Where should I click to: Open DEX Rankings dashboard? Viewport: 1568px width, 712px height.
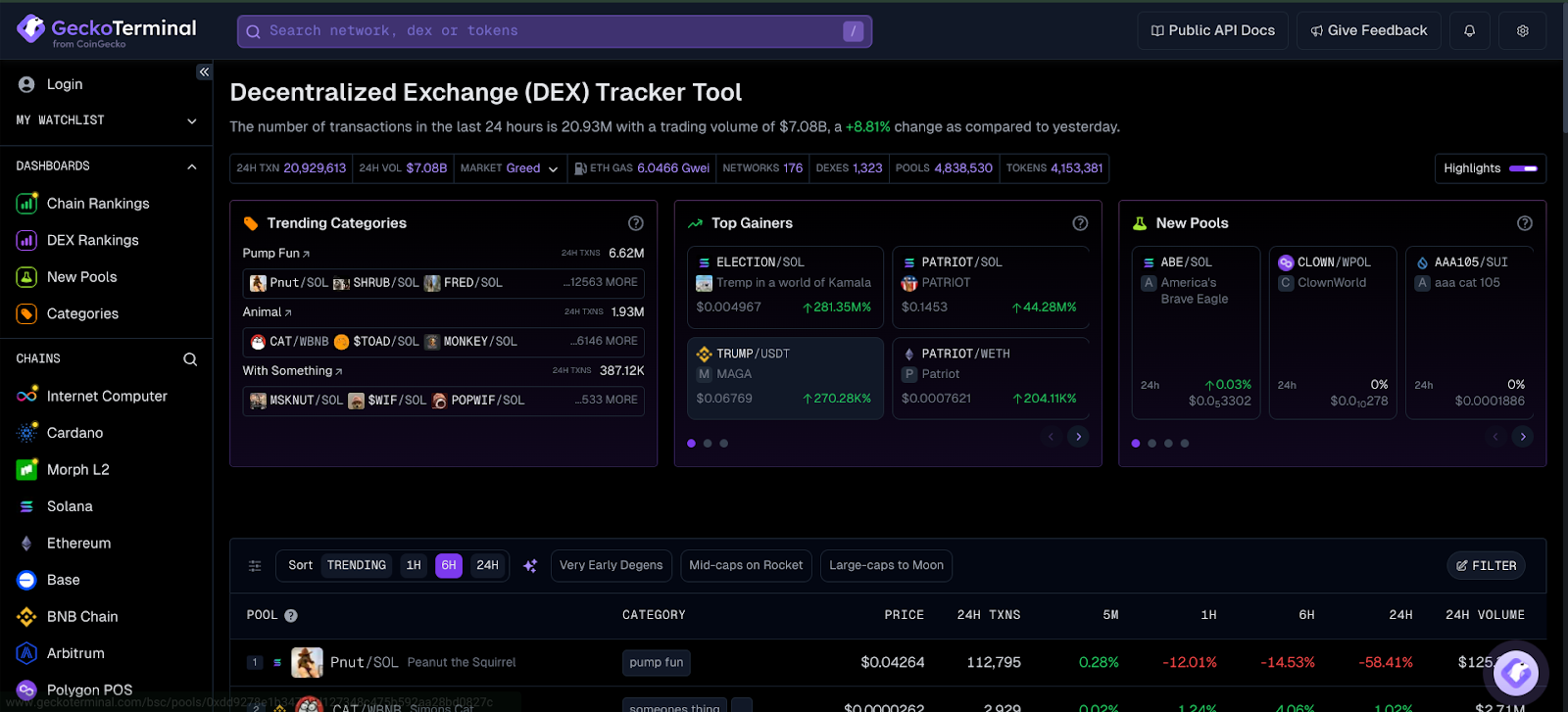[92, 240]
